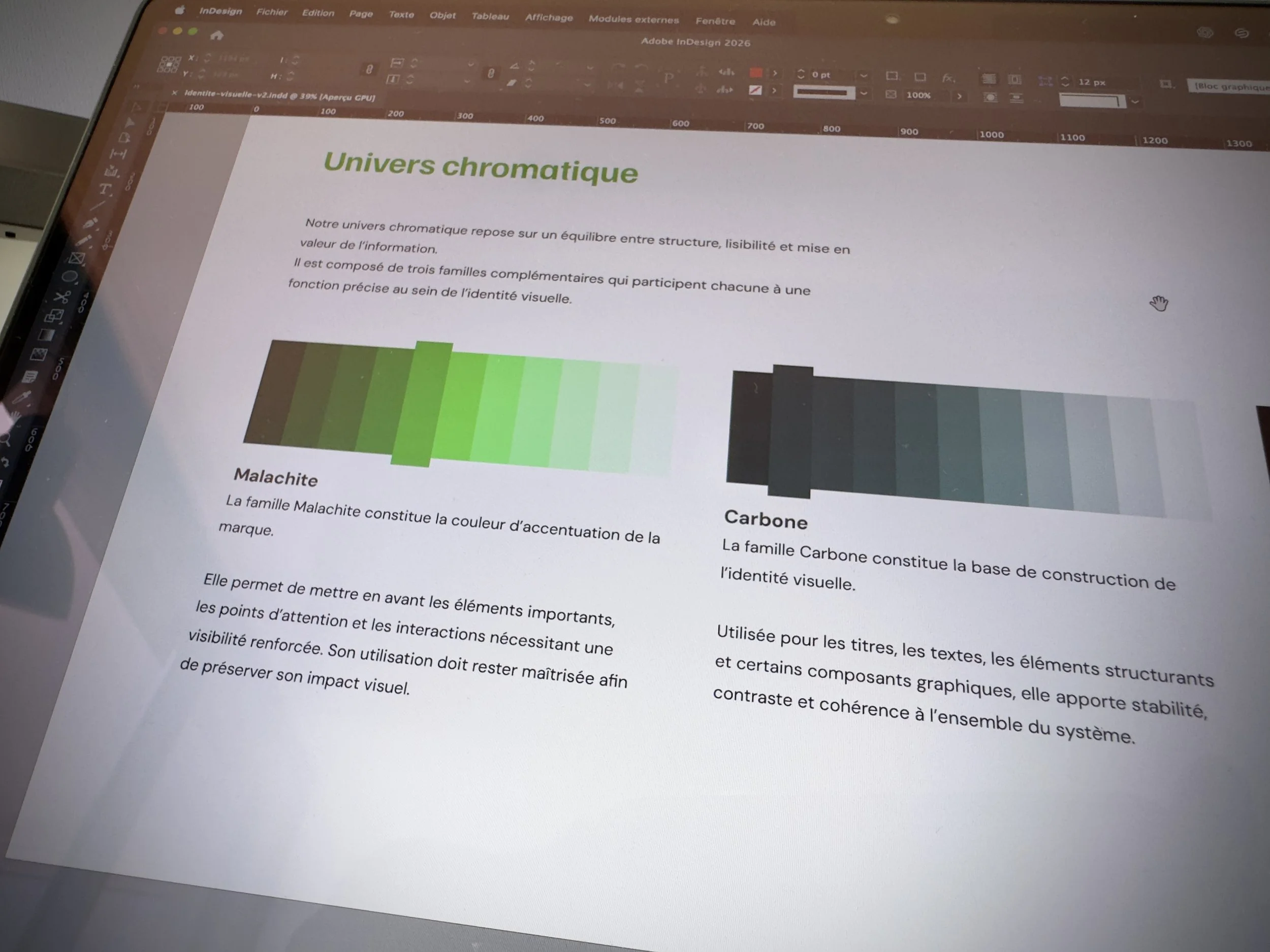
Task: Open the corner shape dropdown
Action: [x=1135, y=102]
